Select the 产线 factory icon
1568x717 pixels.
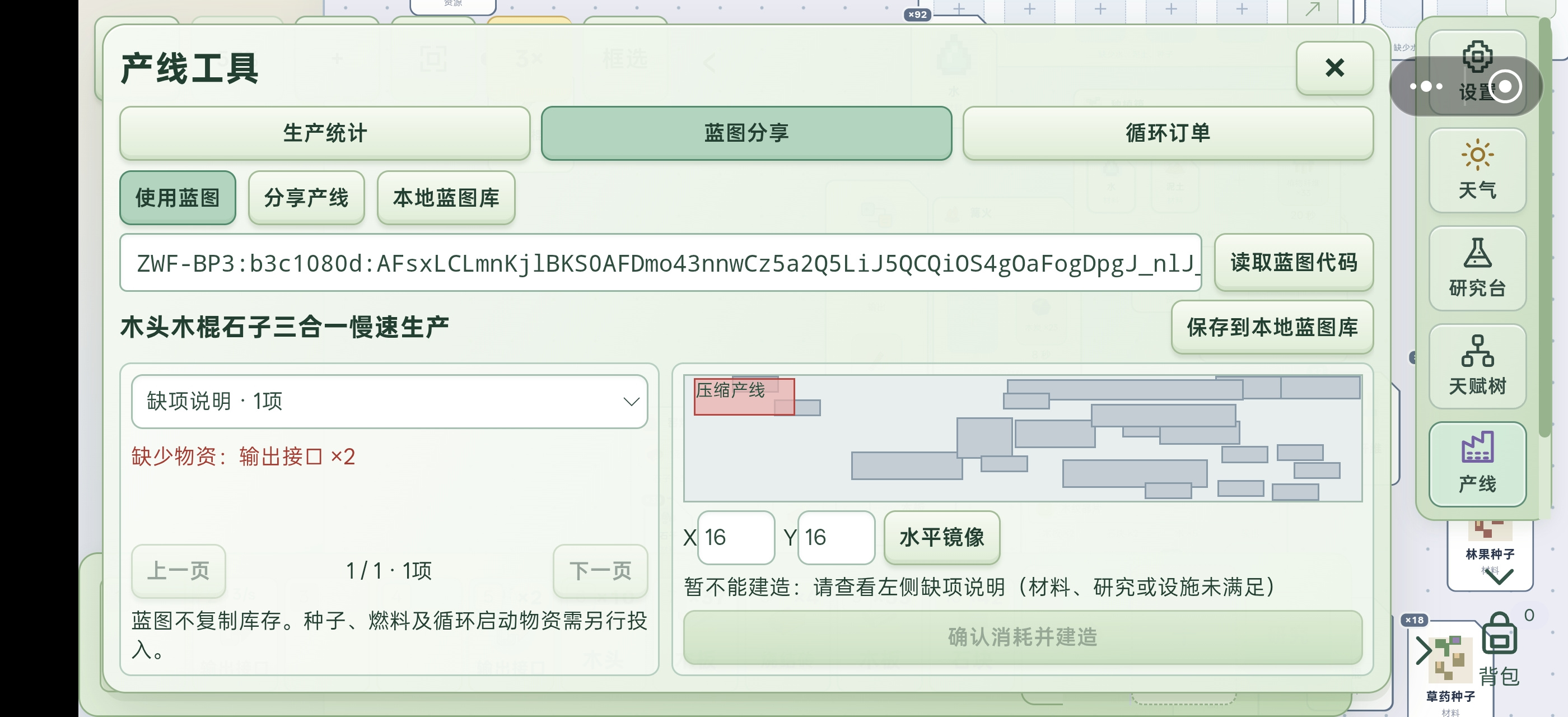tap(1477, 464)
